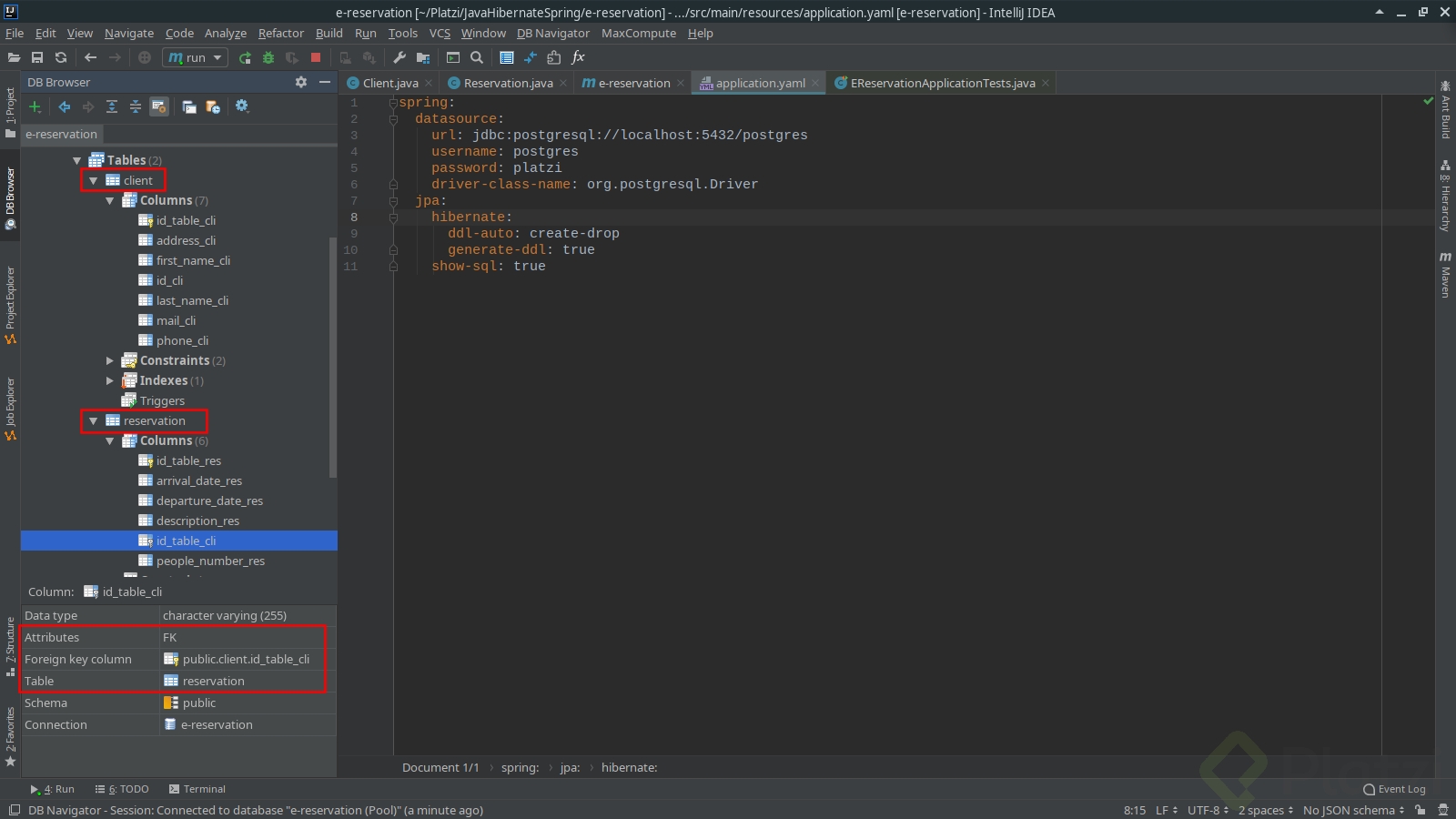Toggle the Ant Build tool window
This screenshot has width=1456, height=819.
click(1445, 110)
